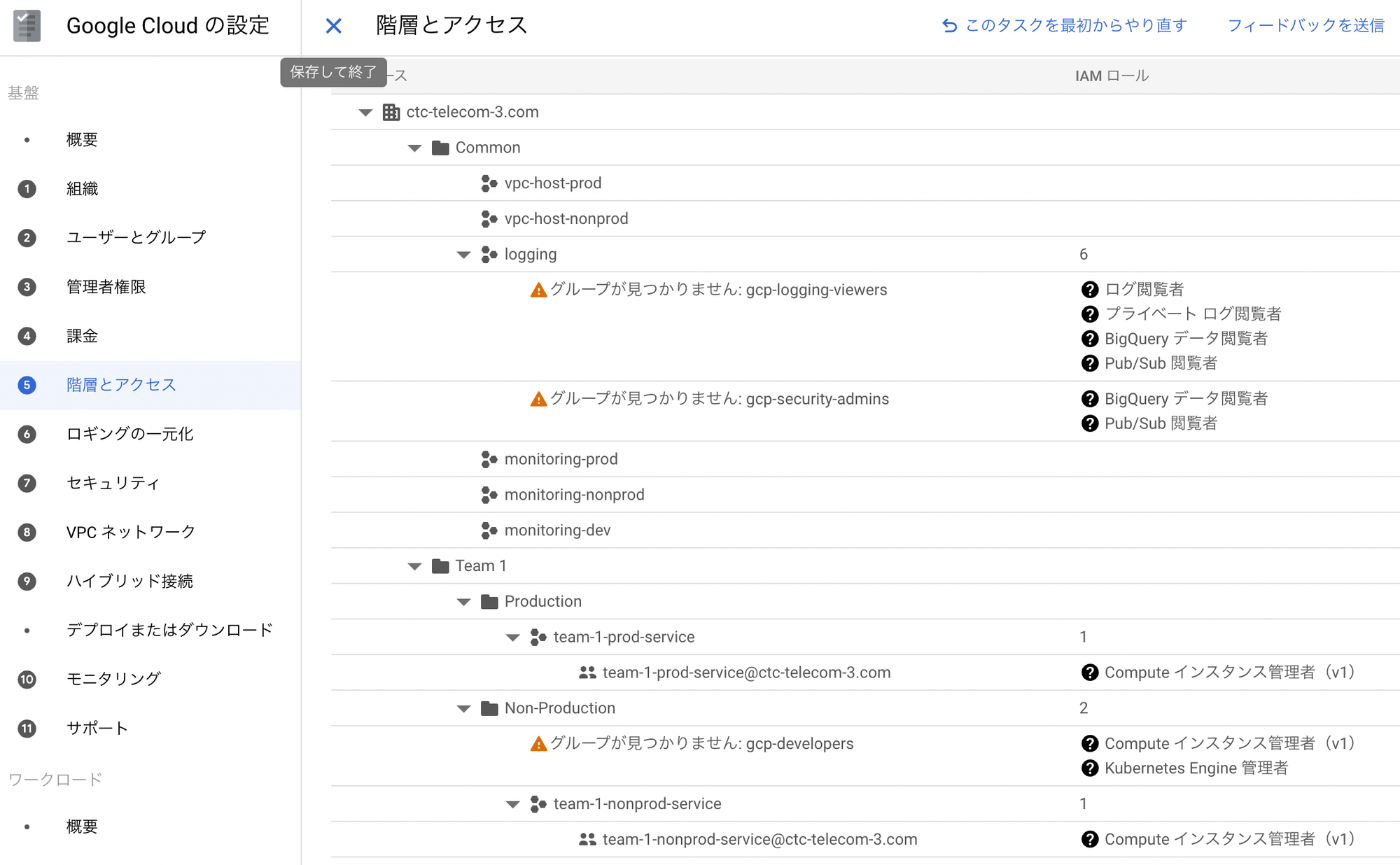Select step 5 階層とアクセス sidebar item
The image size is (1400, 865).
pos(150,385)
